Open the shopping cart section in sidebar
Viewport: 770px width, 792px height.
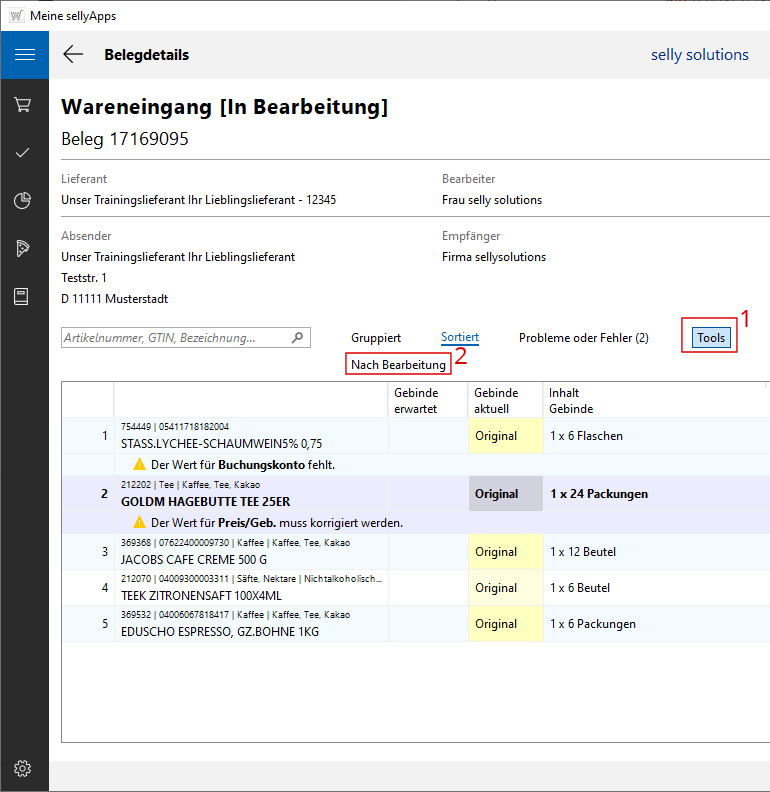(23, 104)
